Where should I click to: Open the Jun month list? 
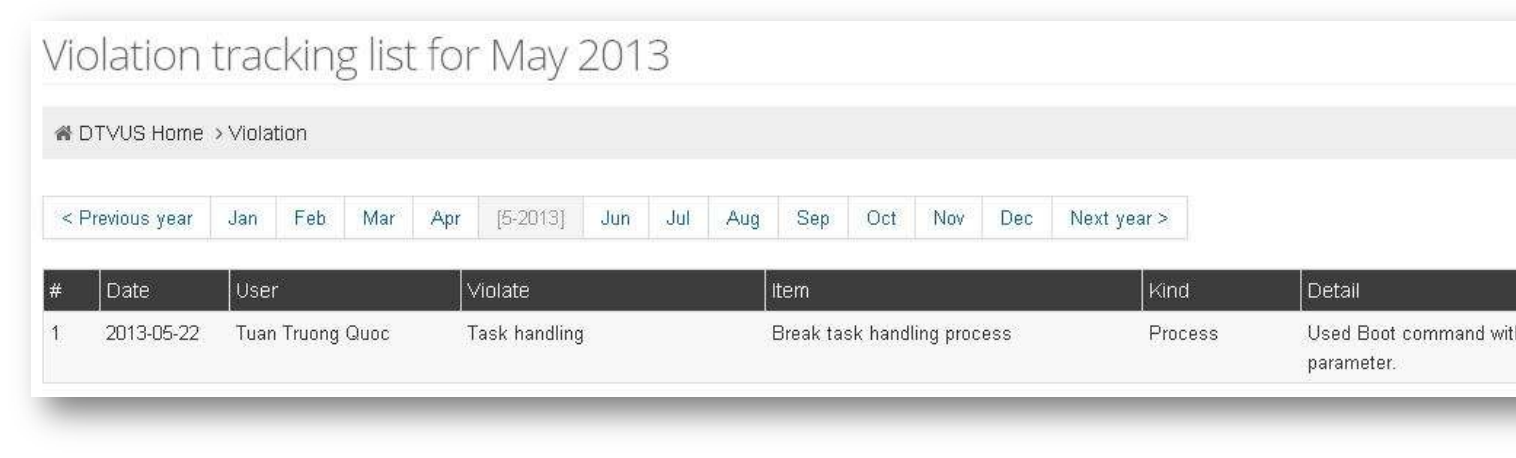614,218
